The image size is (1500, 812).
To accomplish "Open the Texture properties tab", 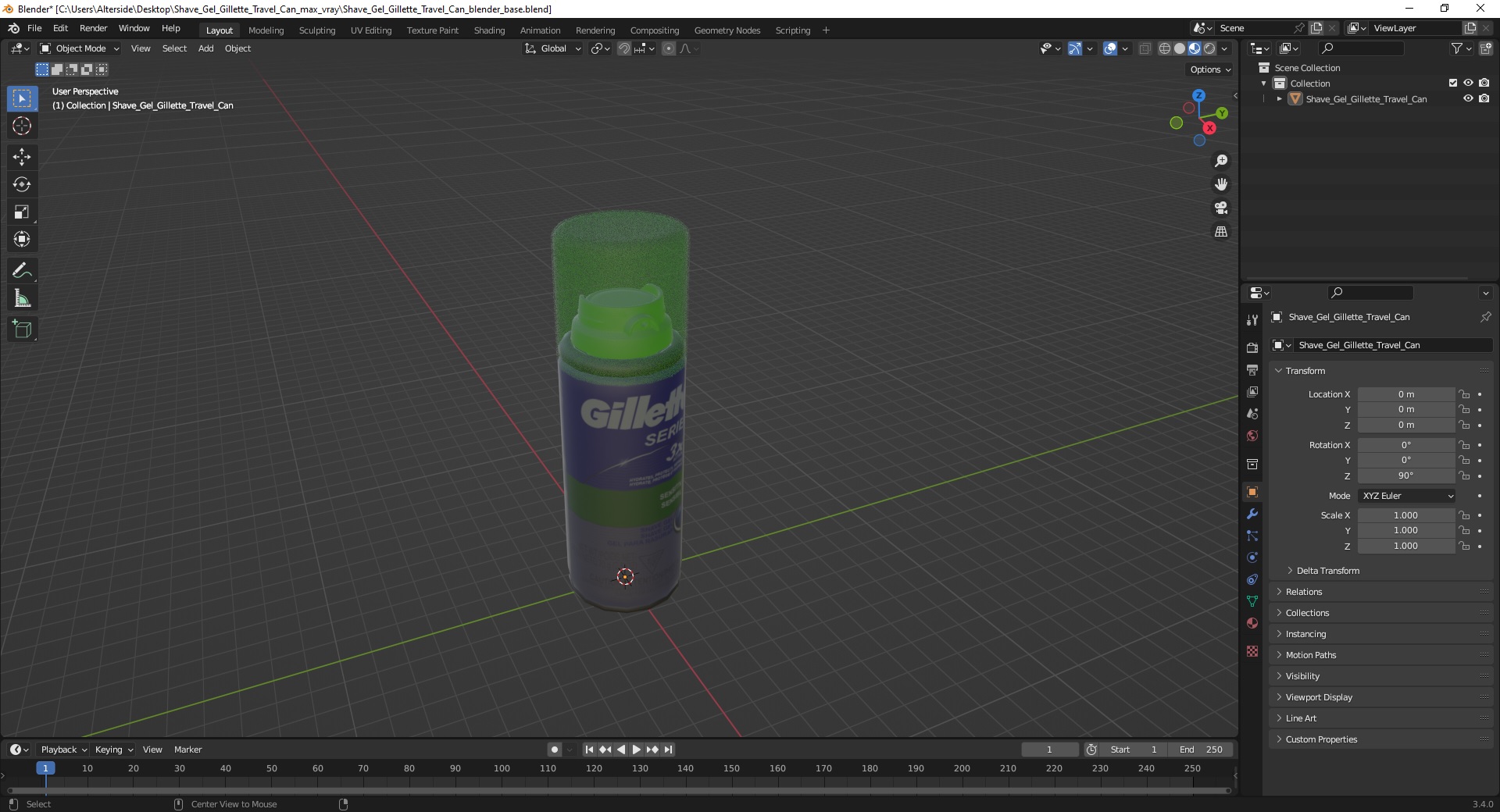I will point(1252,650).
